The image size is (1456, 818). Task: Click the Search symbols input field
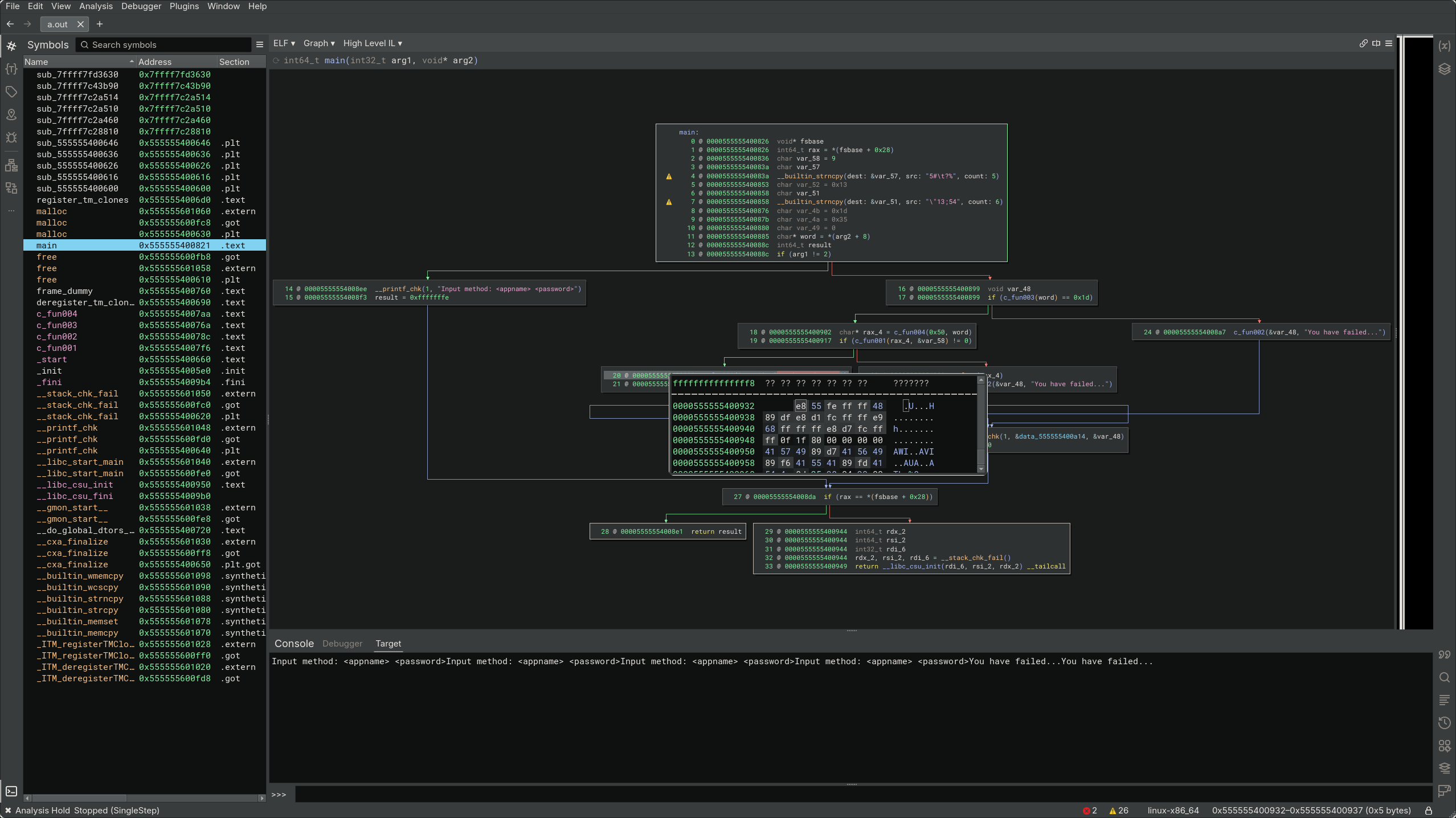coord(165,44)
